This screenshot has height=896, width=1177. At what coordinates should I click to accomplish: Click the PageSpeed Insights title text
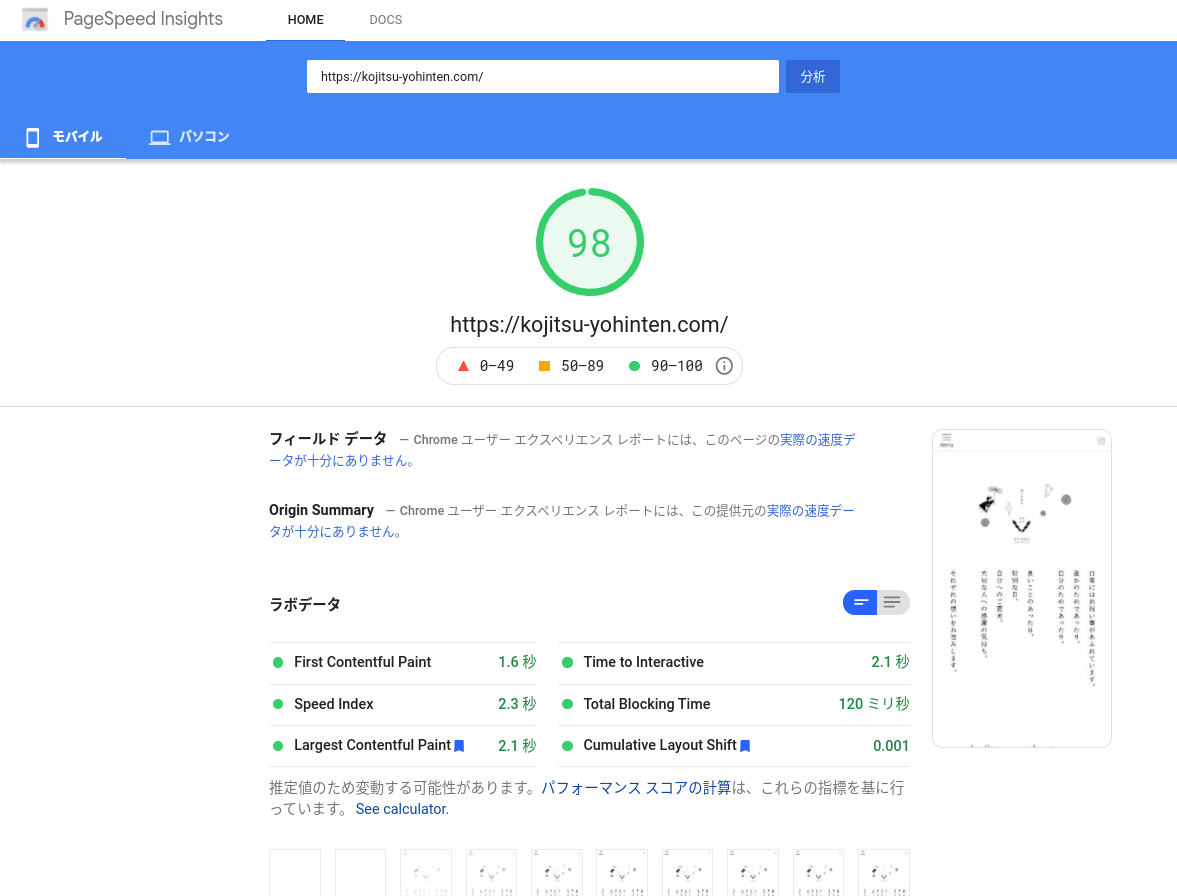point(143,19)
